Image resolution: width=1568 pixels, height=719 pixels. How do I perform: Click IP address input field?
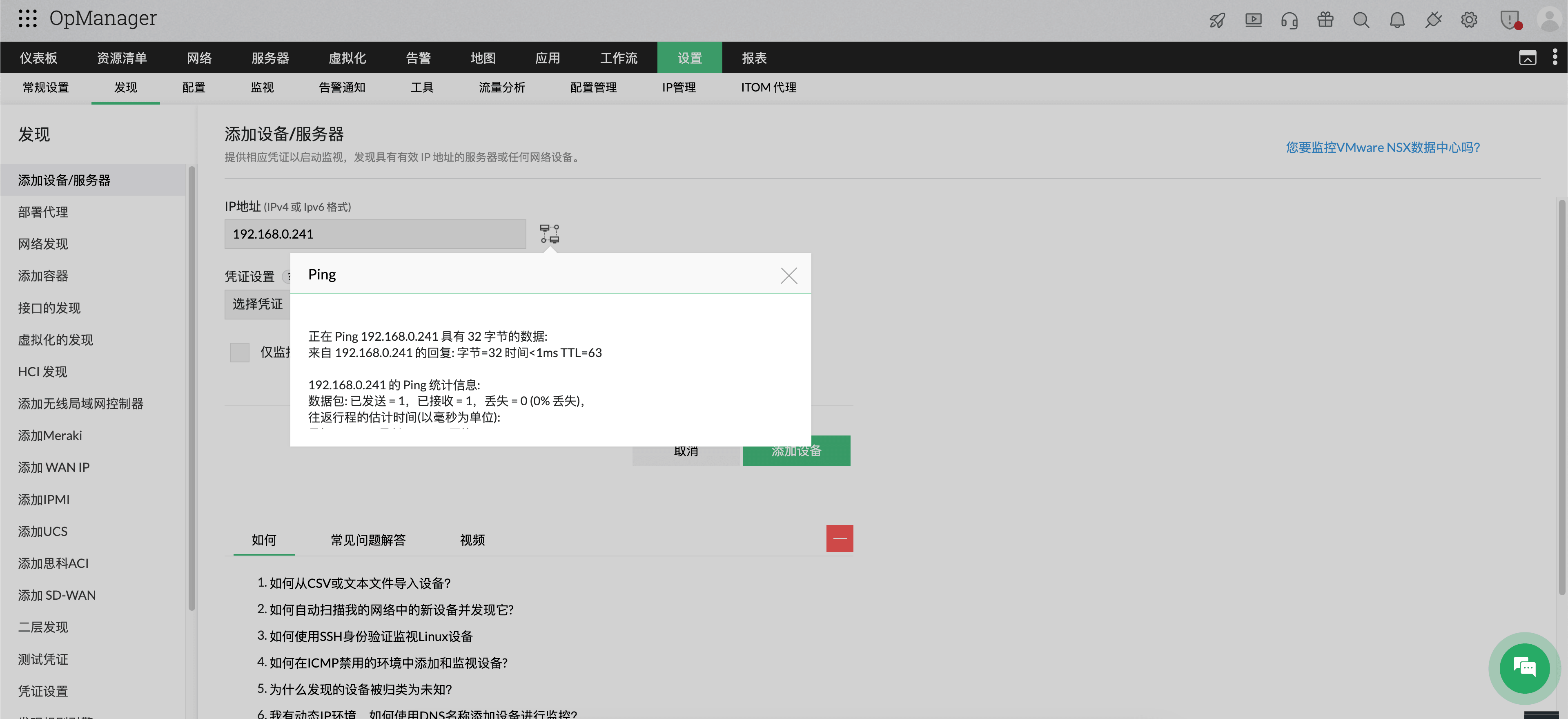pos(375,234)
